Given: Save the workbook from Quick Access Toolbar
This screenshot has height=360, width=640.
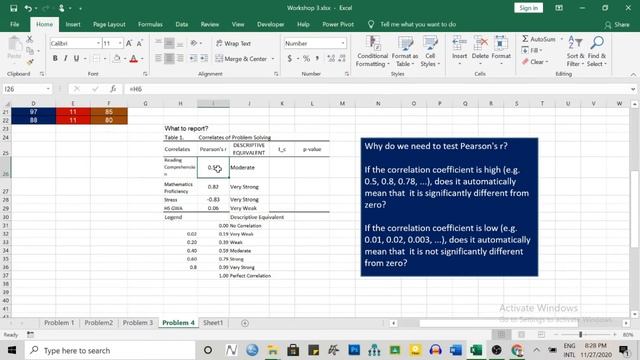Looking at the screenshot, I should [x=13, y=8].
